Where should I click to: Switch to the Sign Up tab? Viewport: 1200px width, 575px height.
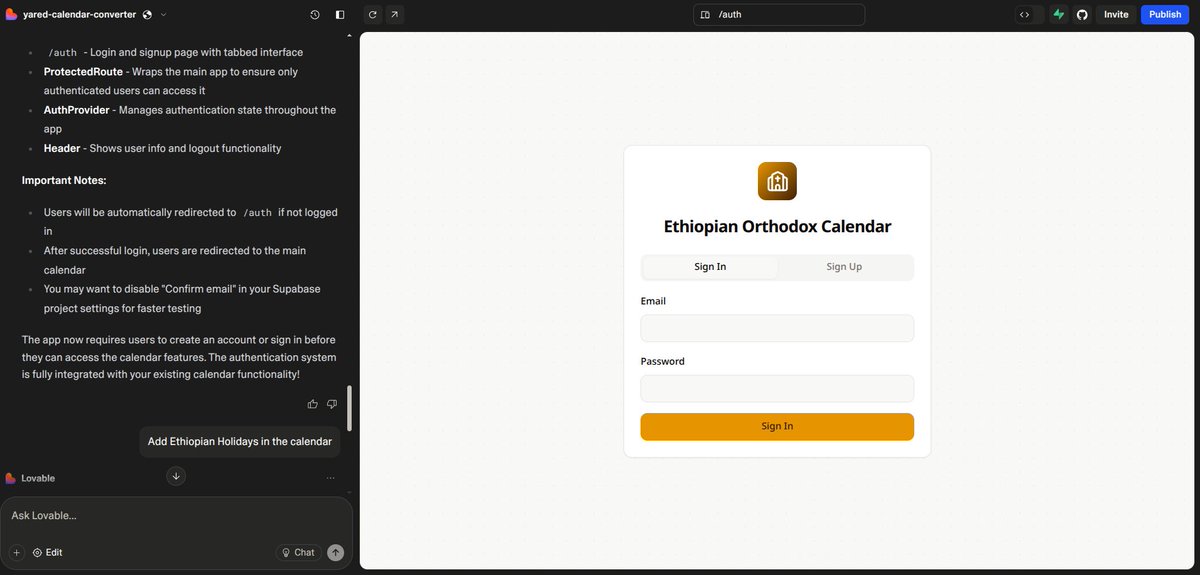844,267
